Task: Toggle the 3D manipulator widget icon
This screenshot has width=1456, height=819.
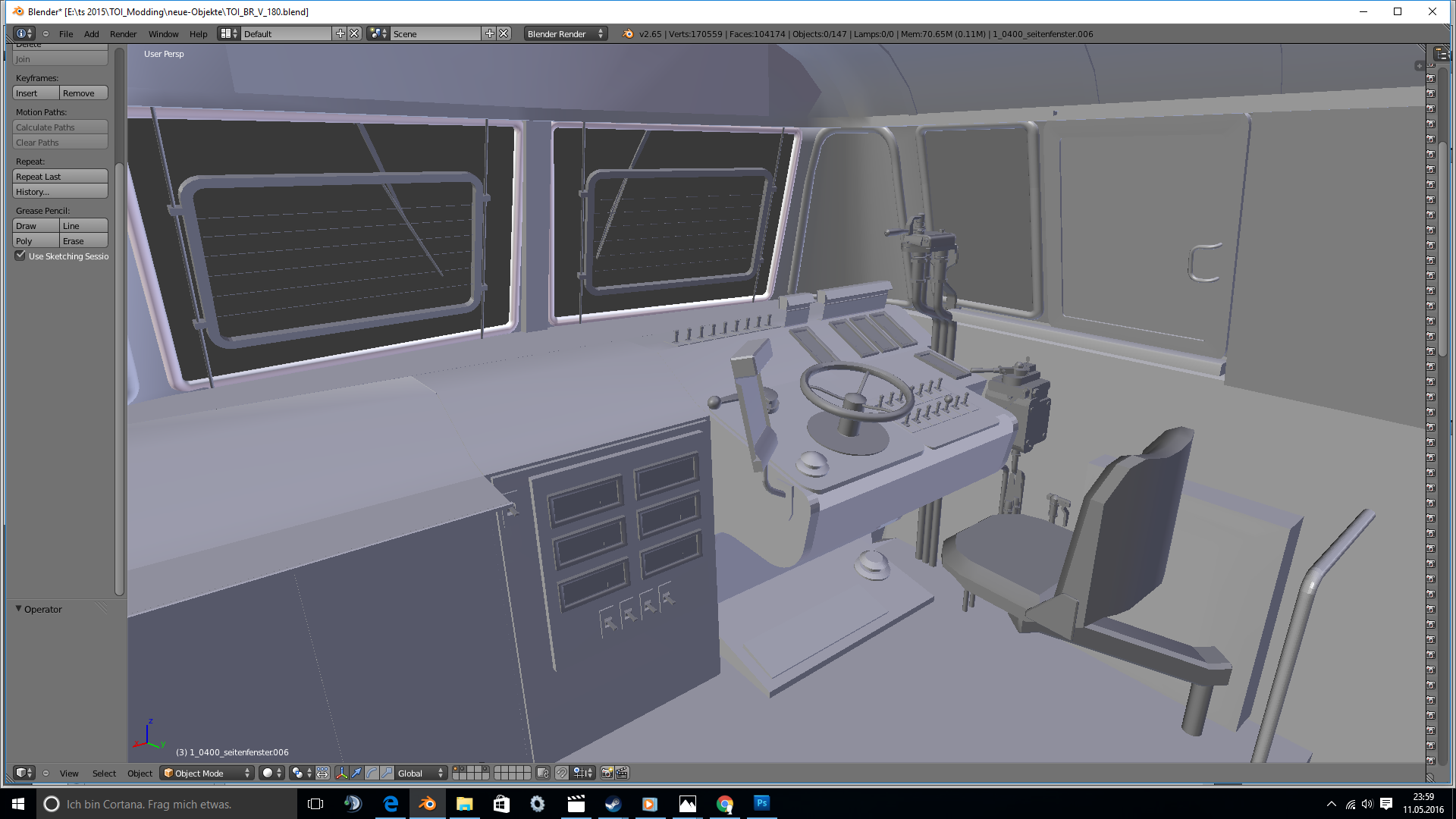Action: [x=341, y=773]
